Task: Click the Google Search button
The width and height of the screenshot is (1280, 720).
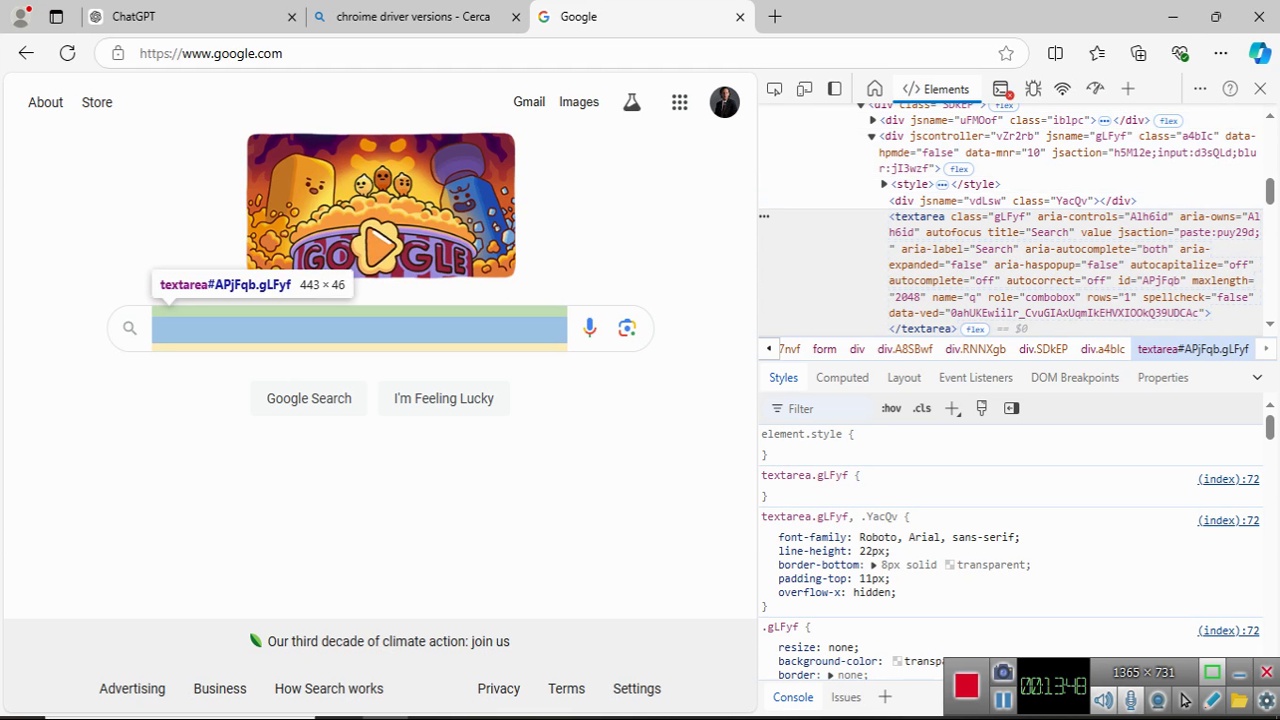Action: click(x=309, y=398)
